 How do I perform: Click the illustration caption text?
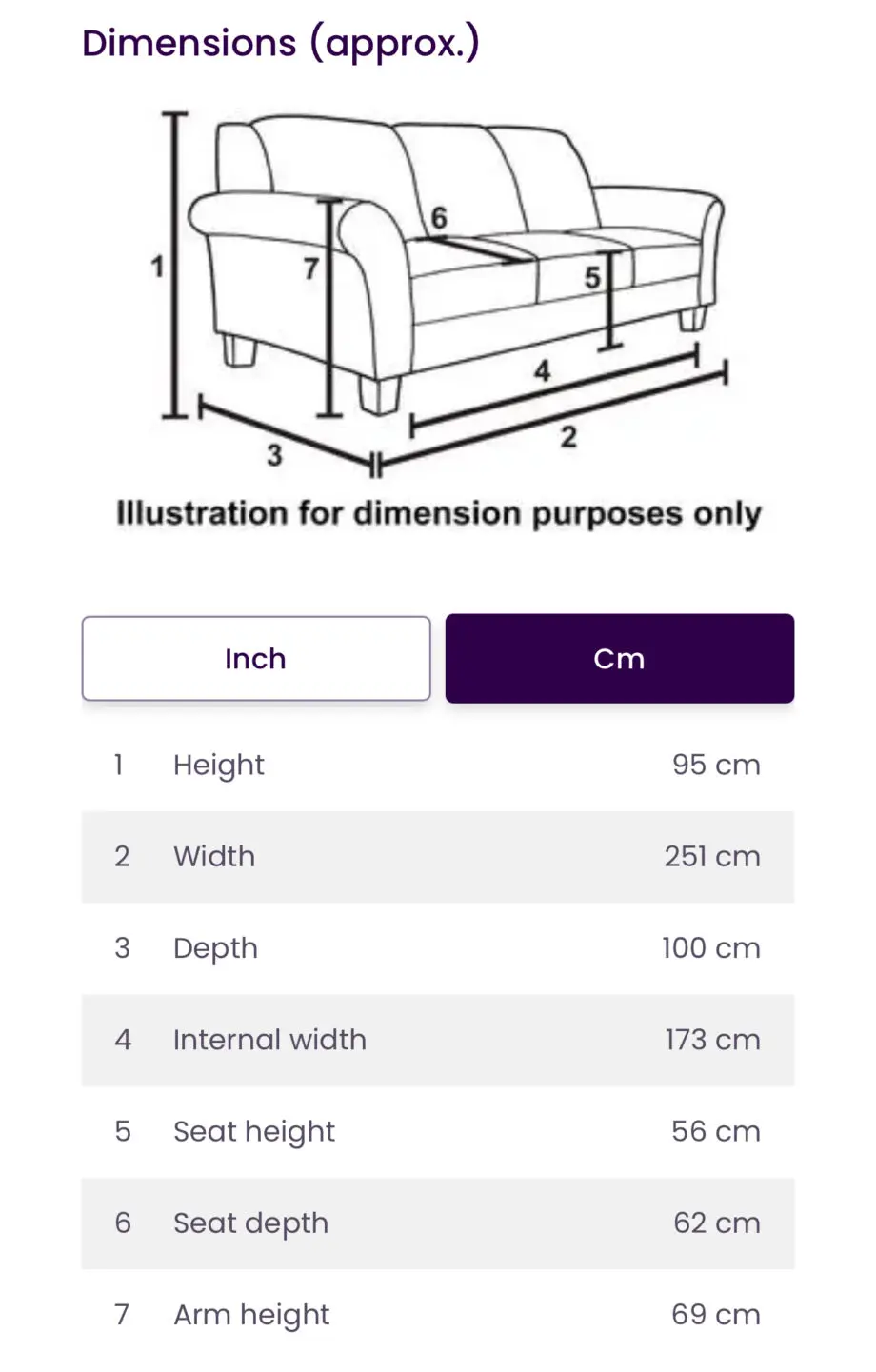(439, 514)
